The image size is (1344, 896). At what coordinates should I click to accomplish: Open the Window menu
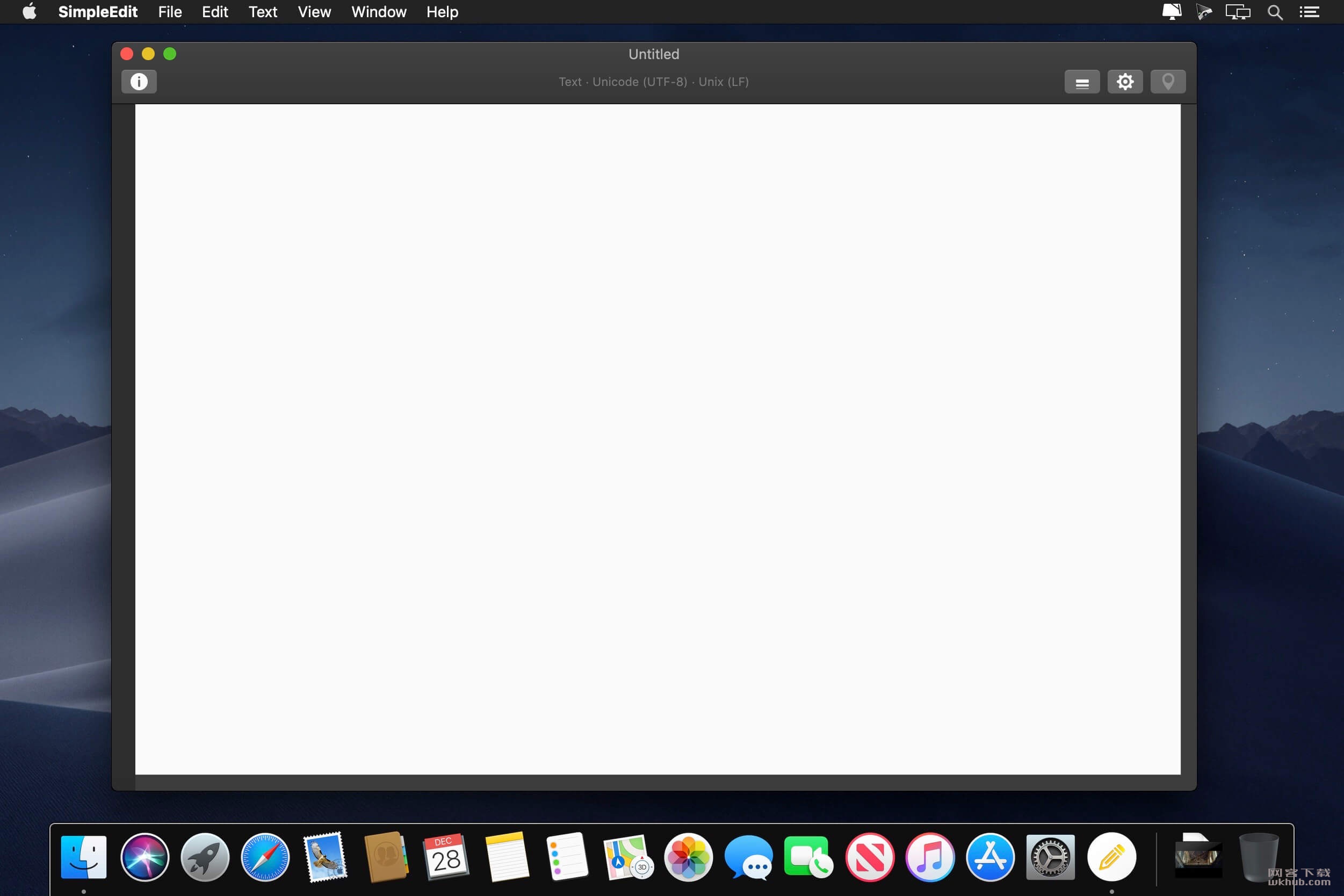[x=379, y=12]
